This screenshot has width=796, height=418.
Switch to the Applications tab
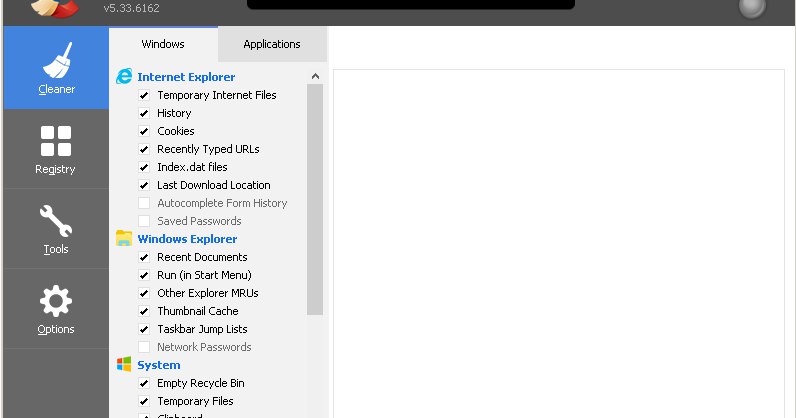click(272, 44)
